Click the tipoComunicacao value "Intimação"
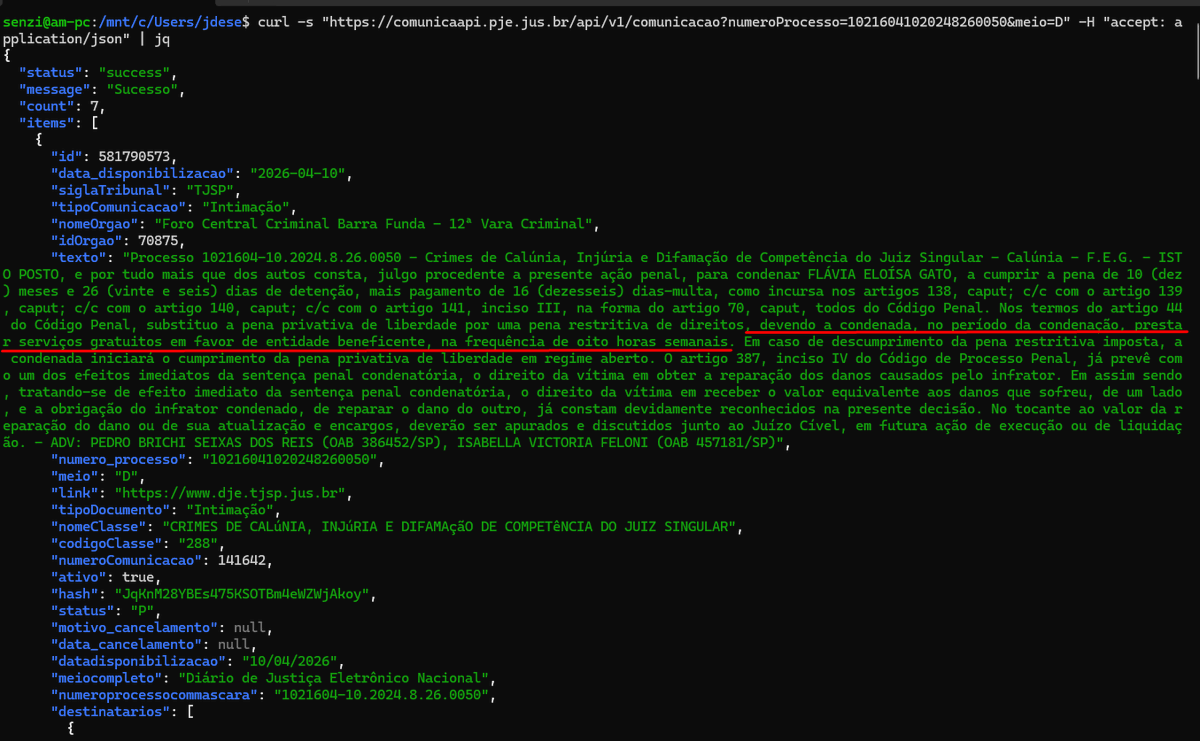This screenshot has height=741, width=1200. 246,207
